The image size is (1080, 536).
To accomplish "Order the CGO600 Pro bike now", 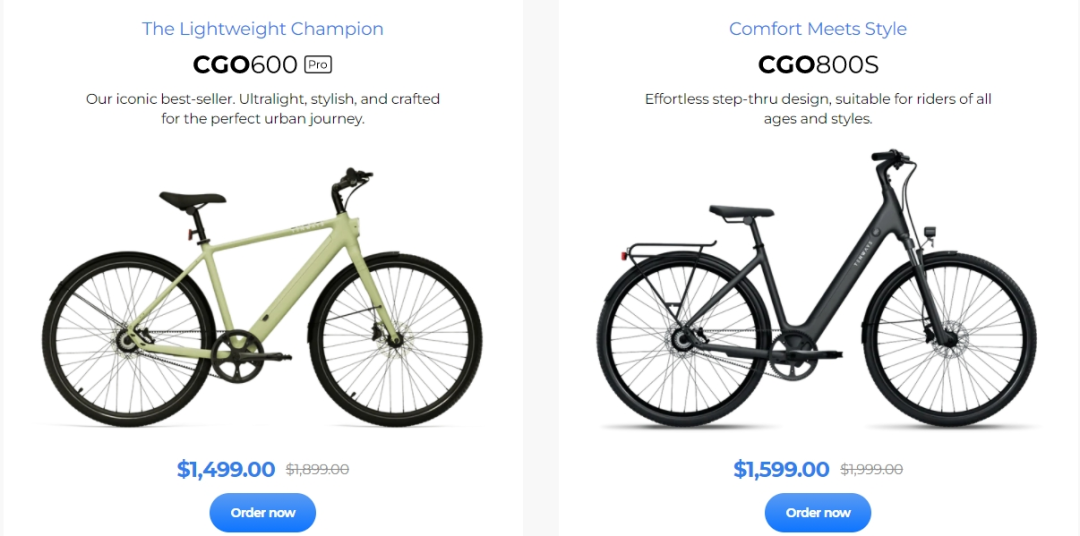I will (x=262, y=513).
